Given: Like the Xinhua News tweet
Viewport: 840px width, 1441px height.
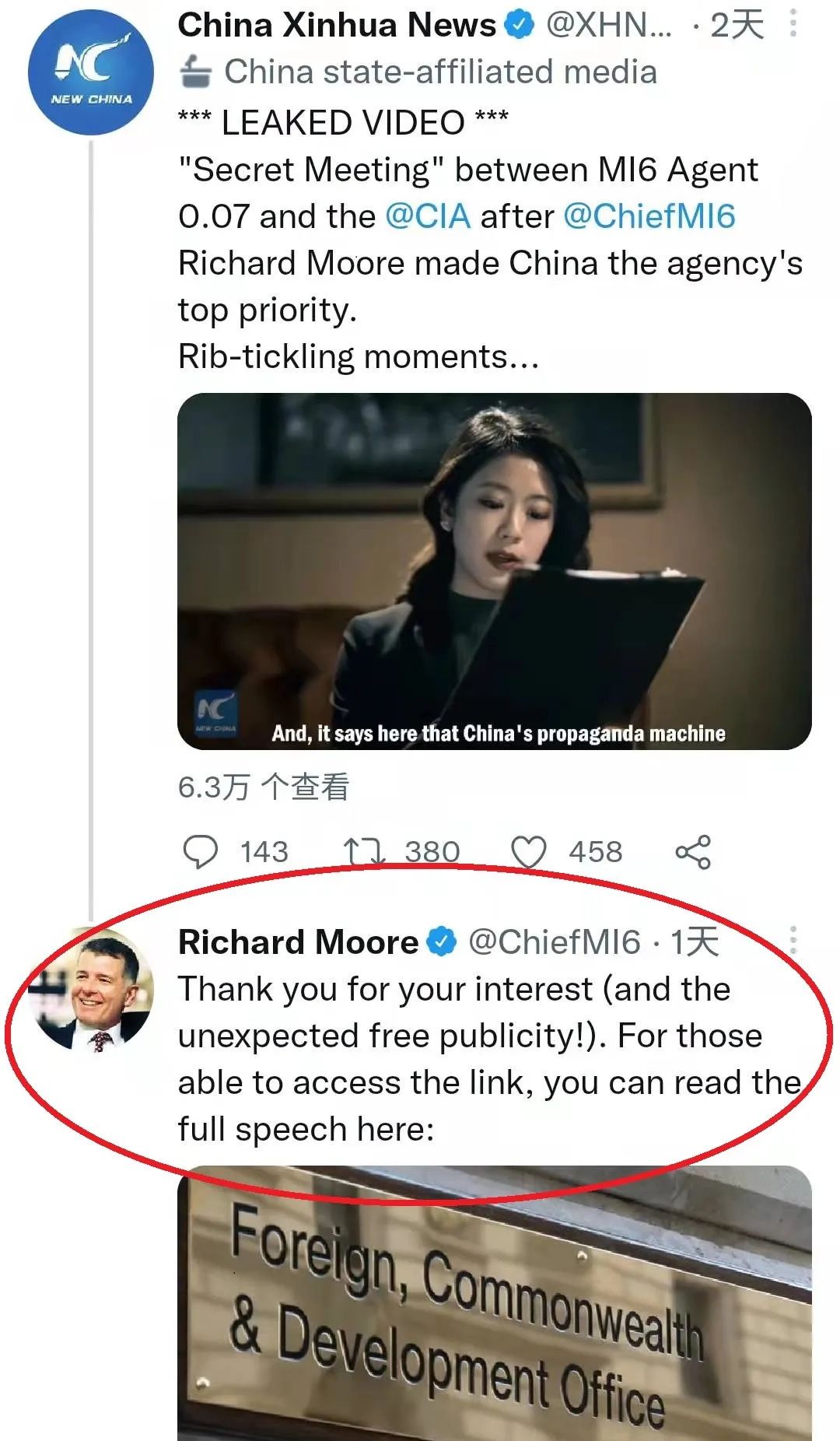Looking at the screenshot, I should pyautogui.click(x=529, y=852).
